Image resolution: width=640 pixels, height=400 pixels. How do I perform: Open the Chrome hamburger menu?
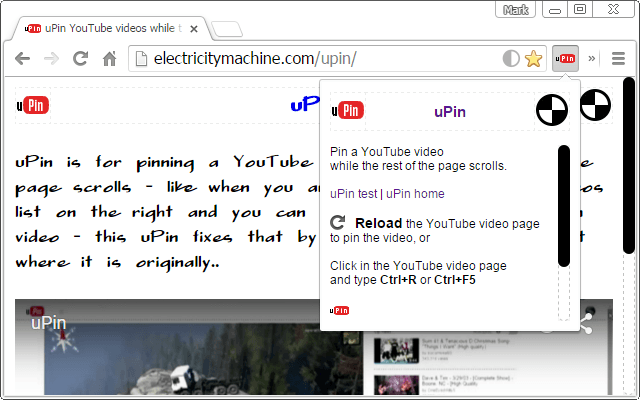point(618,59)
